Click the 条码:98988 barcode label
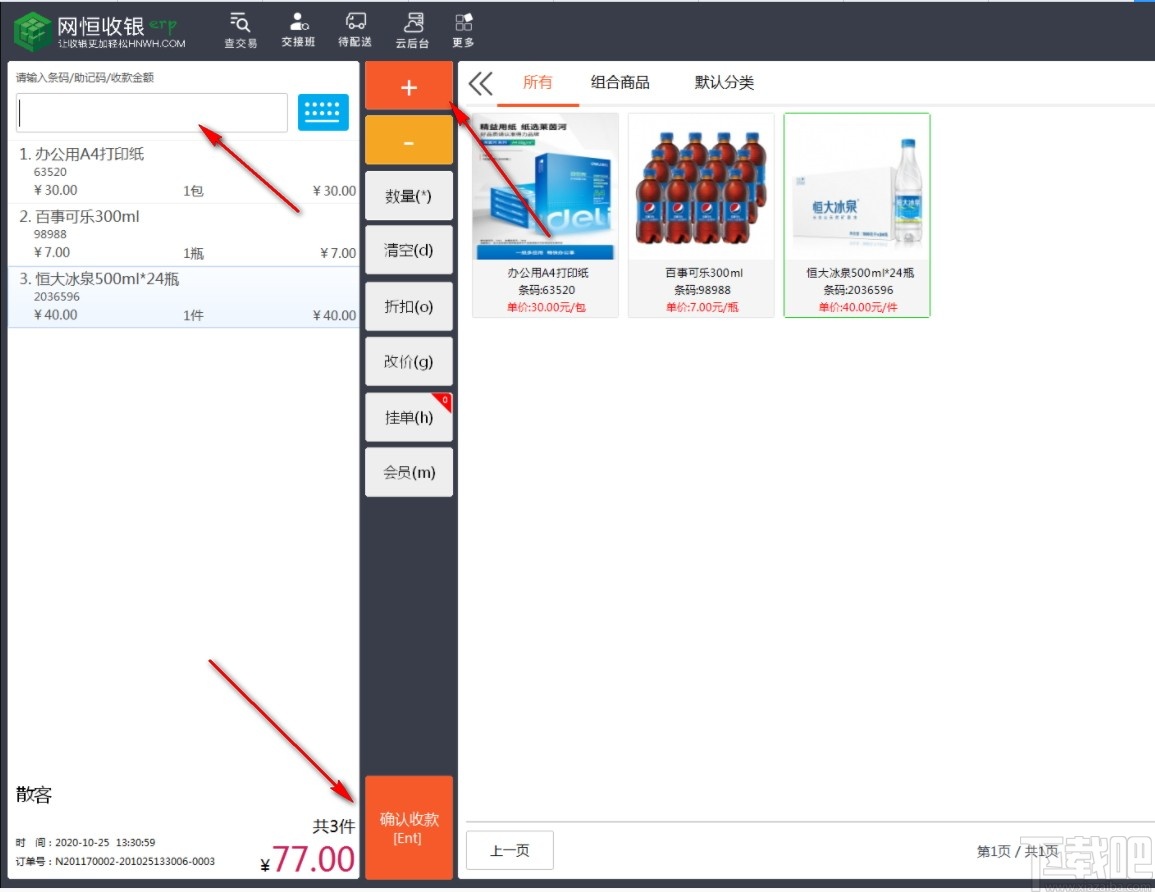Viewport: 1155px width, 892px height. click(x=702, y=290)
